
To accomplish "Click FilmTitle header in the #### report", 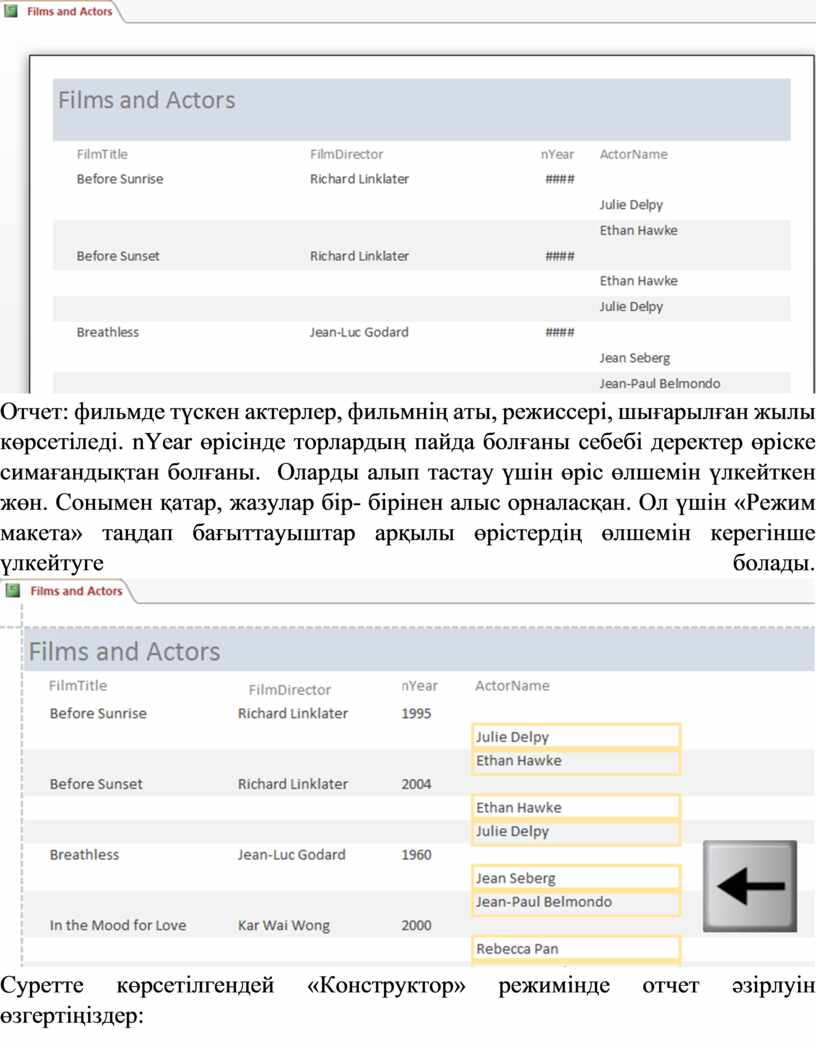I will pos(102,154).
